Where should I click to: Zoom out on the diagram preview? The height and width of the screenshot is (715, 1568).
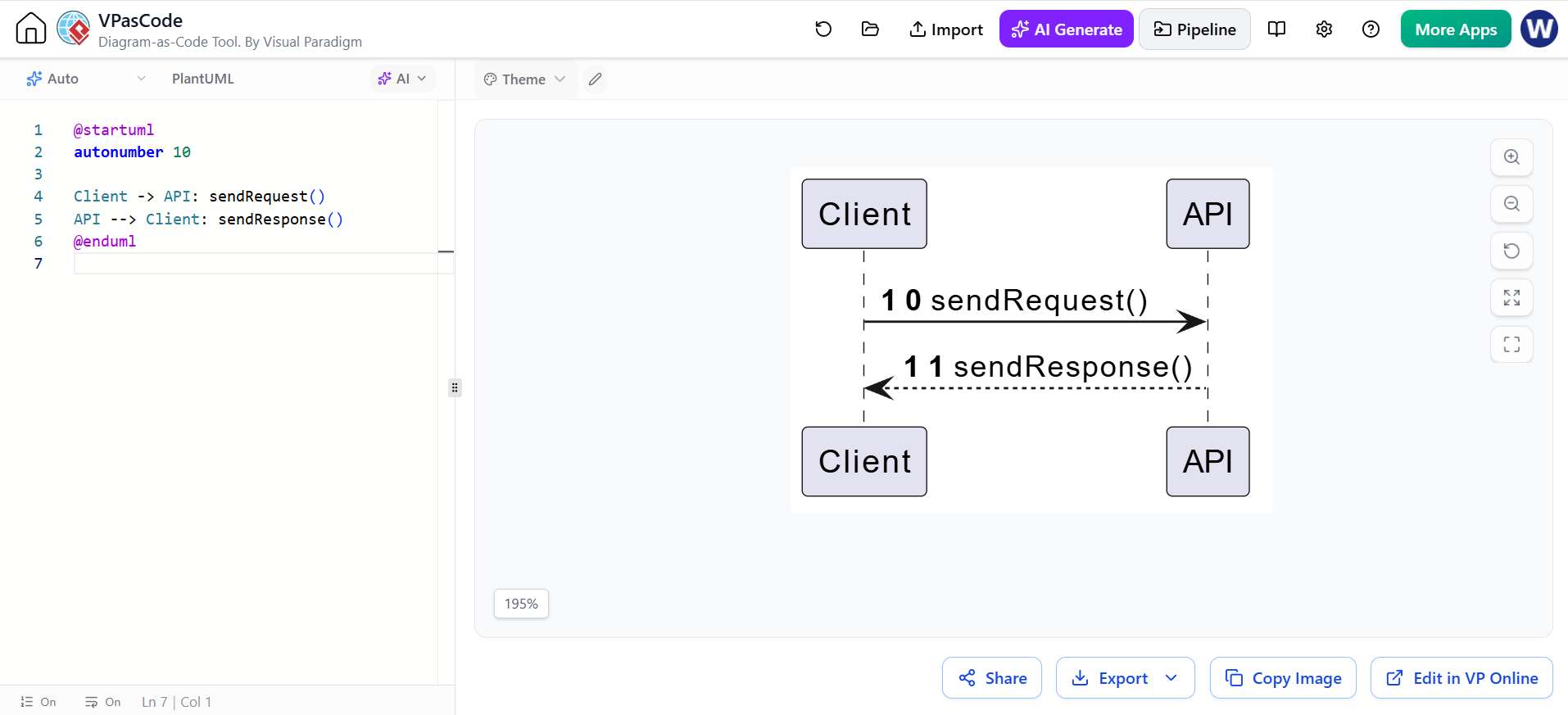tap(1511, 204)
